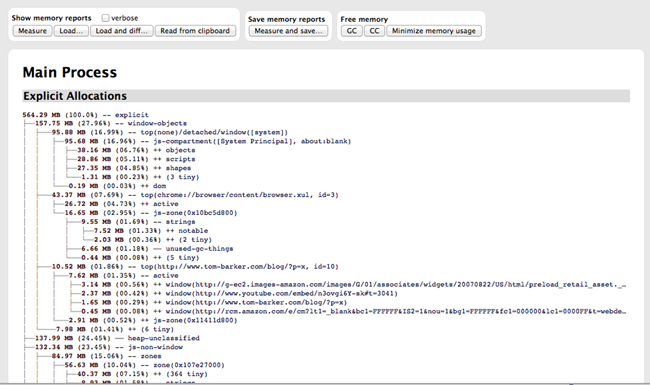650x385 pixels.
Task: Open the Load... memory report button
Action: tap(71, 31)
